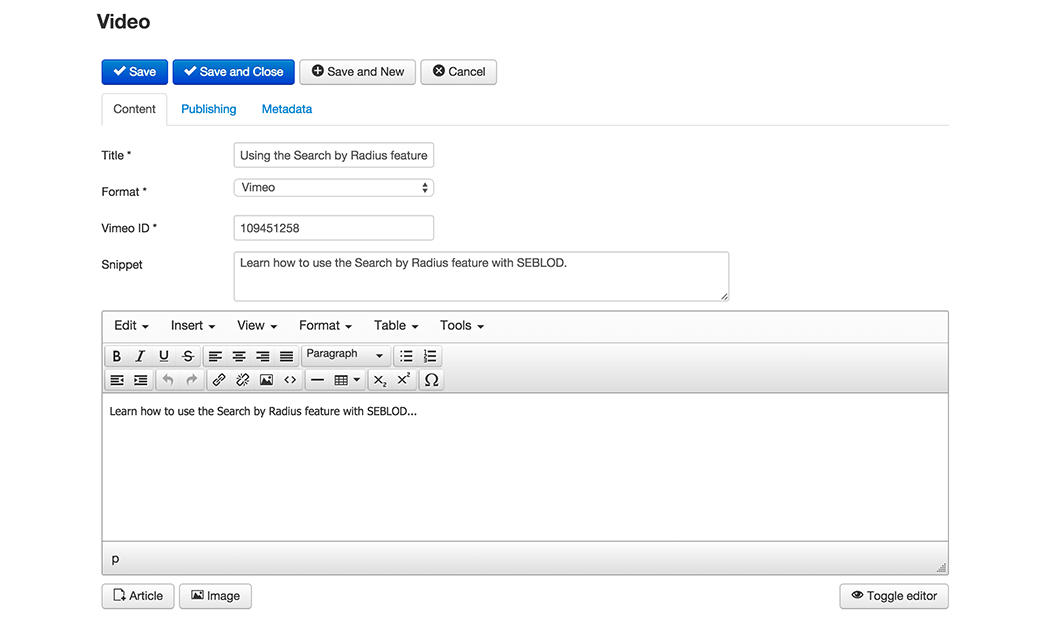This screenshot has width=1046, height=624.
Task: Insert a numbered list
Action: click(430, 356)
